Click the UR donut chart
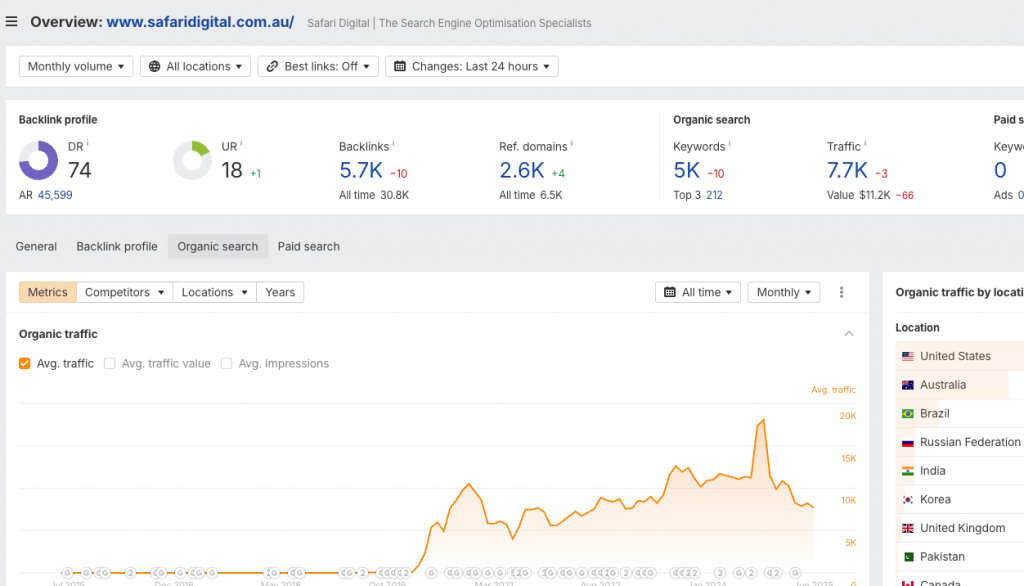Screen dimensions: 1024x586 (192, 160)
